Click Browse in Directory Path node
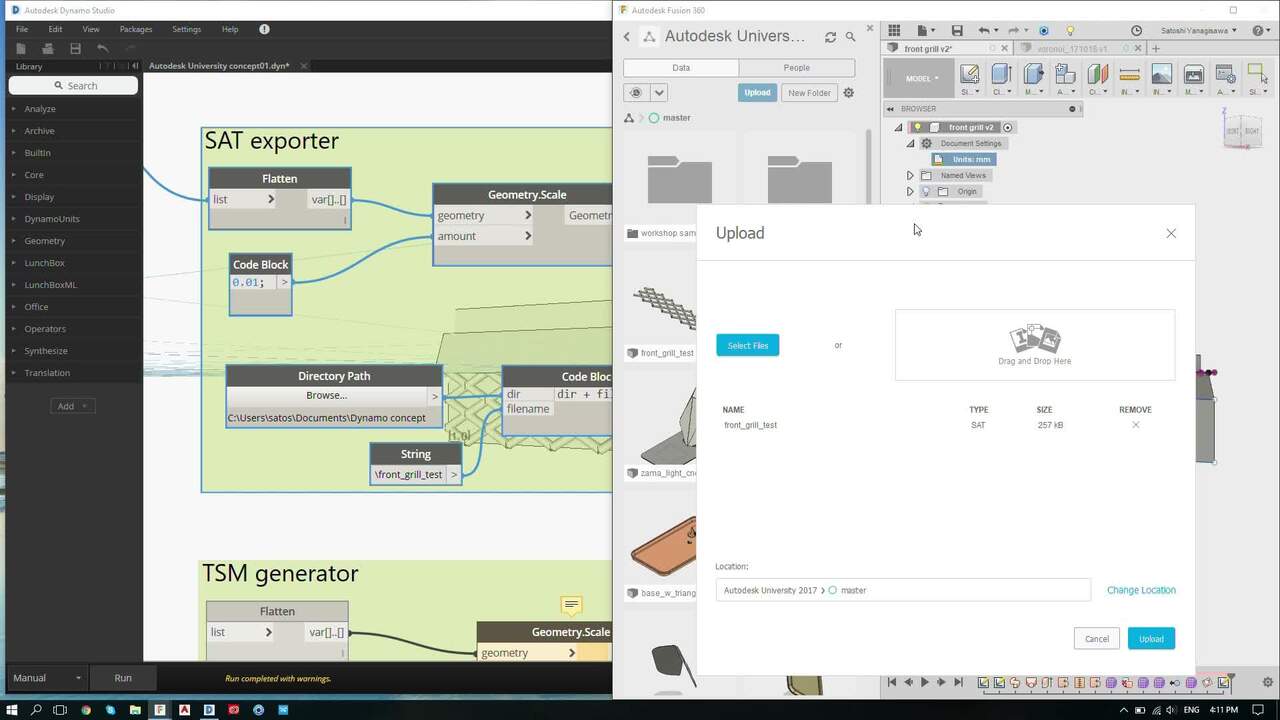This screenshot has height=720, width=1280. point(327,395)
